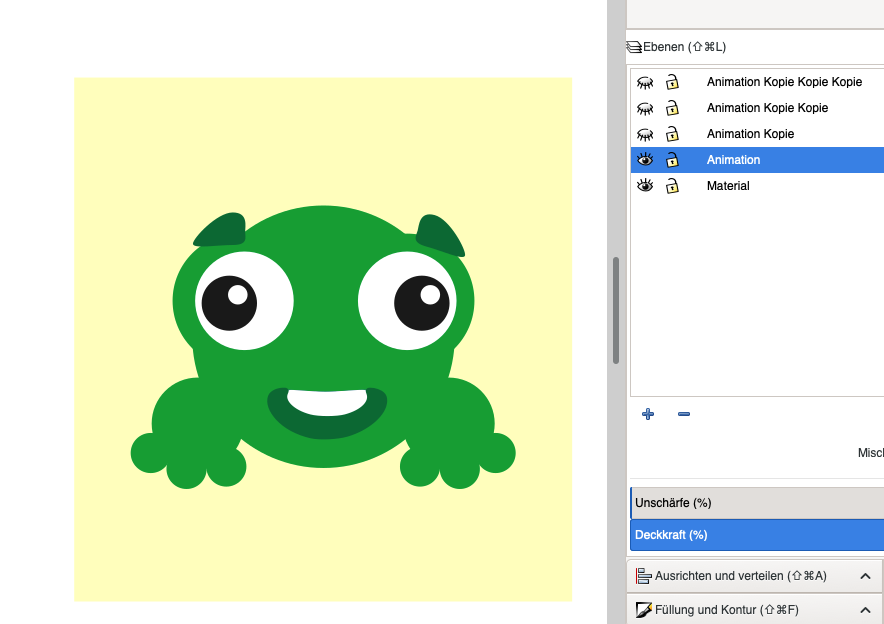Lock the Animation layer
884x624 pixels.
point(673,160)
